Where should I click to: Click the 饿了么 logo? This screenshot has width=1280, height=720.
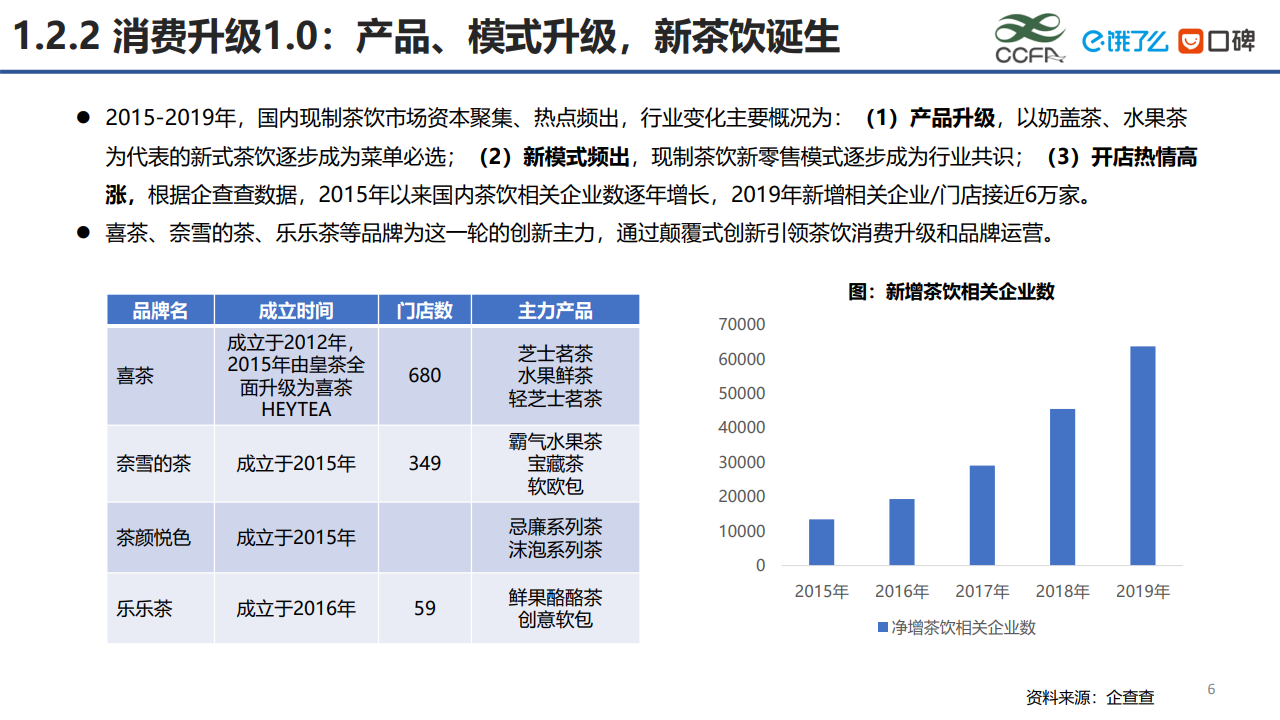(1125, 40)
